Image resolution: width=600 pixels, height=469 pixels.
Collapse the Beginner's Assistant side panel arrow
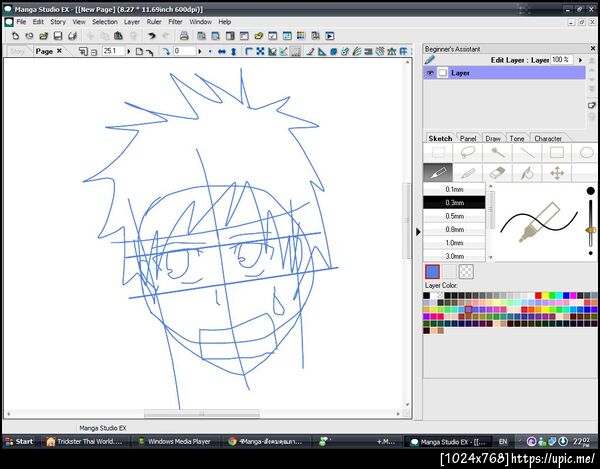tap(418, 231)
